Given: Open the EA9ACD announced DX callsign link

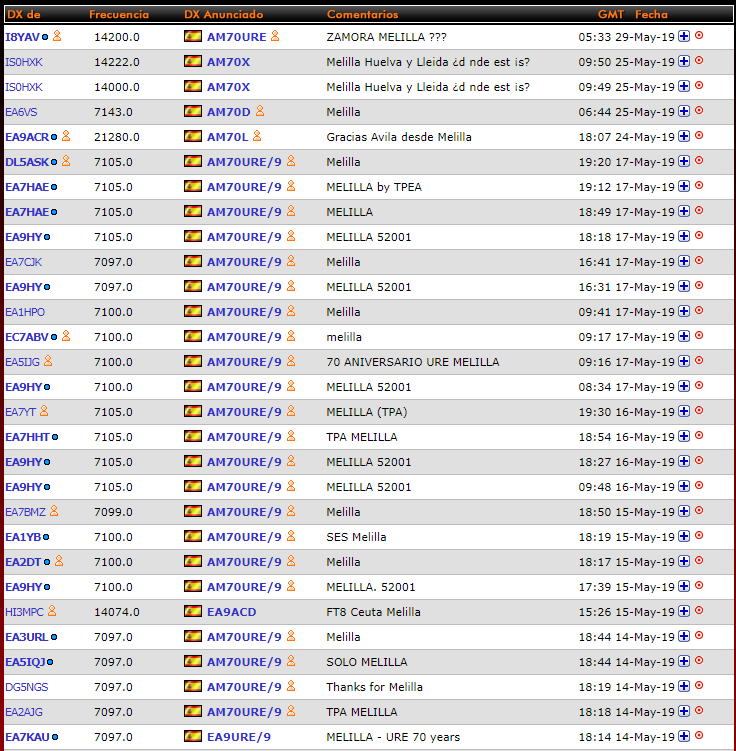Looking at the screenshot, I should pos(231,612).
